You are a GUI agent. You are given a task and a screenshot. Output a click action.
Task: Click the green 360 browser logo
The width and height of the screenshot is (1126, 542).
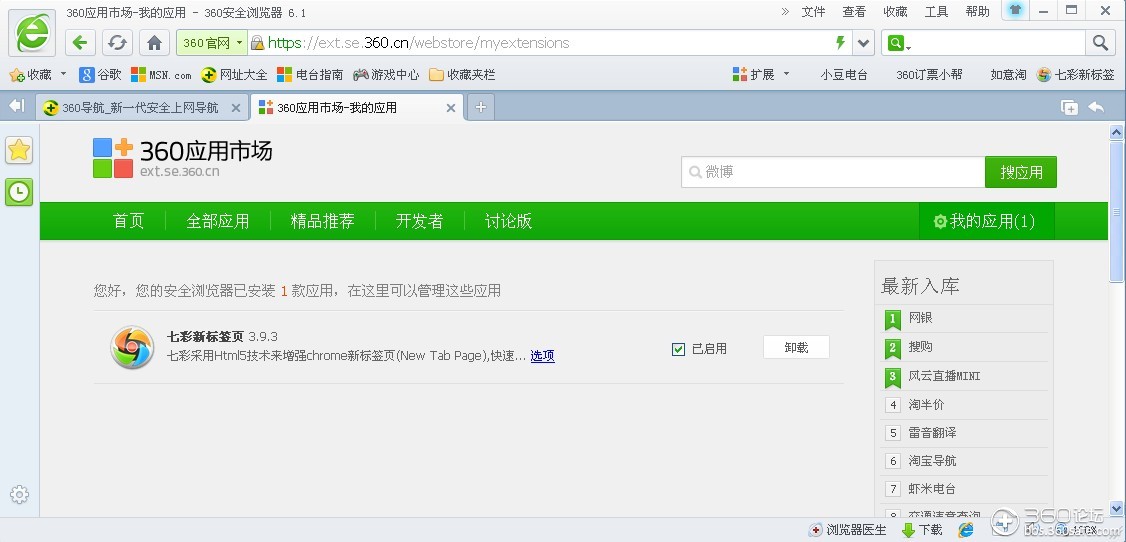pos(32,33)
